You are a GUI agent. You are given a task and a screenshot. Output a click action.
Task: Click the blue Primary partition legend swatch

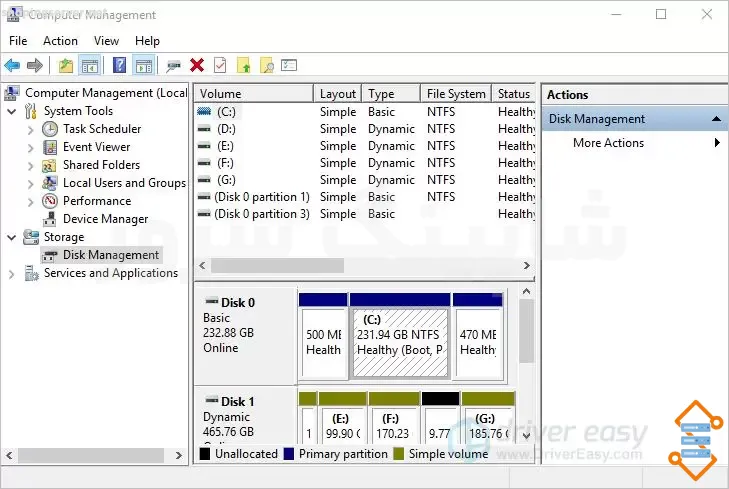tap(289, 454)
